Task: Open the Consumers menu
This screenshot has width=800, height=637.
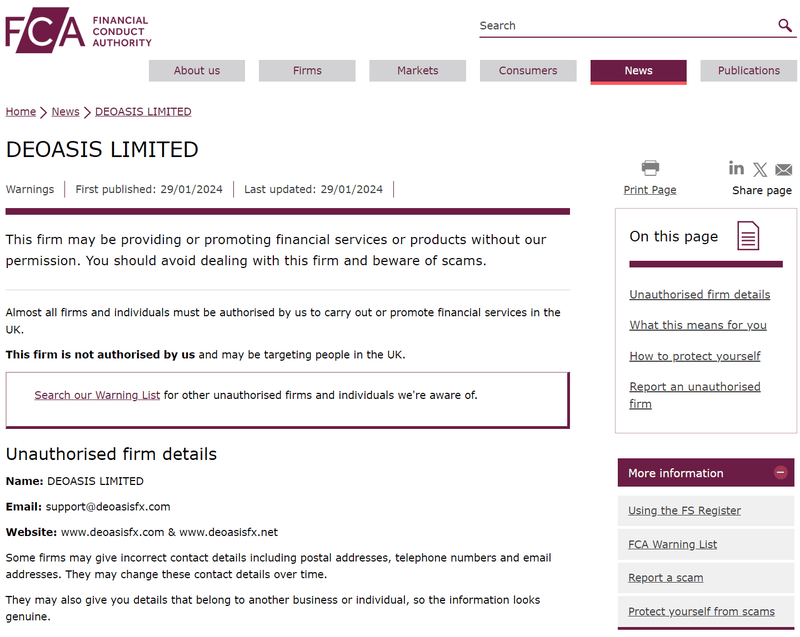Action: coord(528,70)
